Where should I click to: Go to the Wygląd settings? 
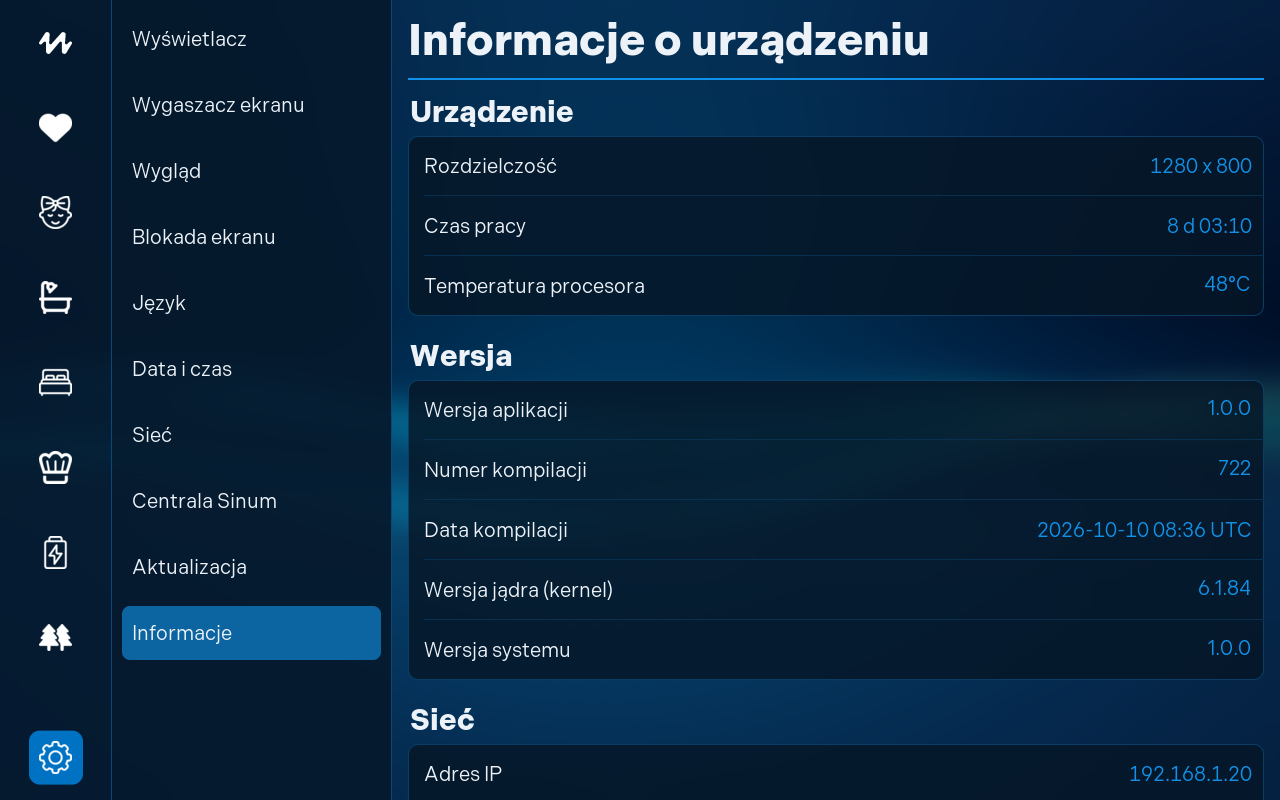pos(251,171)
